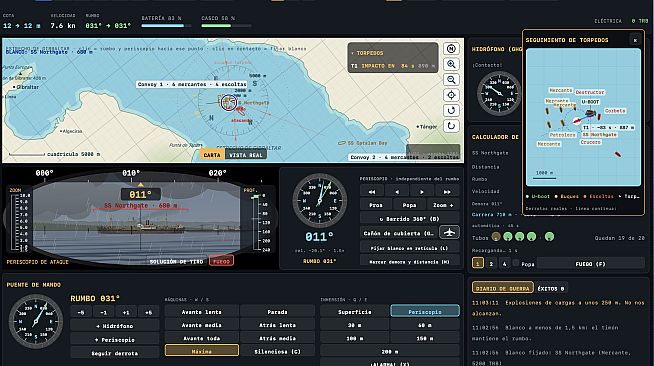
Task: Select the third green torpedo tube
Action: pyautogui.click(x=531, y=237)
